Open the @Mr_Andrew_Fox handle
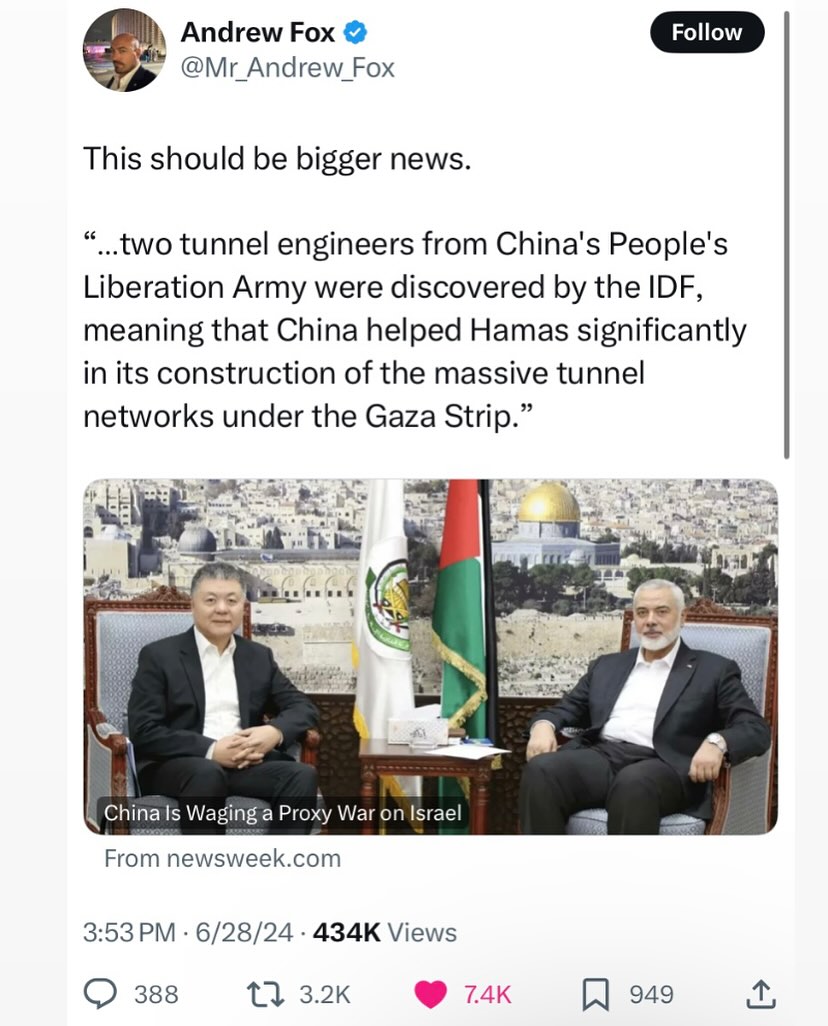The image size is (828, 1026). tap(287, 68)
